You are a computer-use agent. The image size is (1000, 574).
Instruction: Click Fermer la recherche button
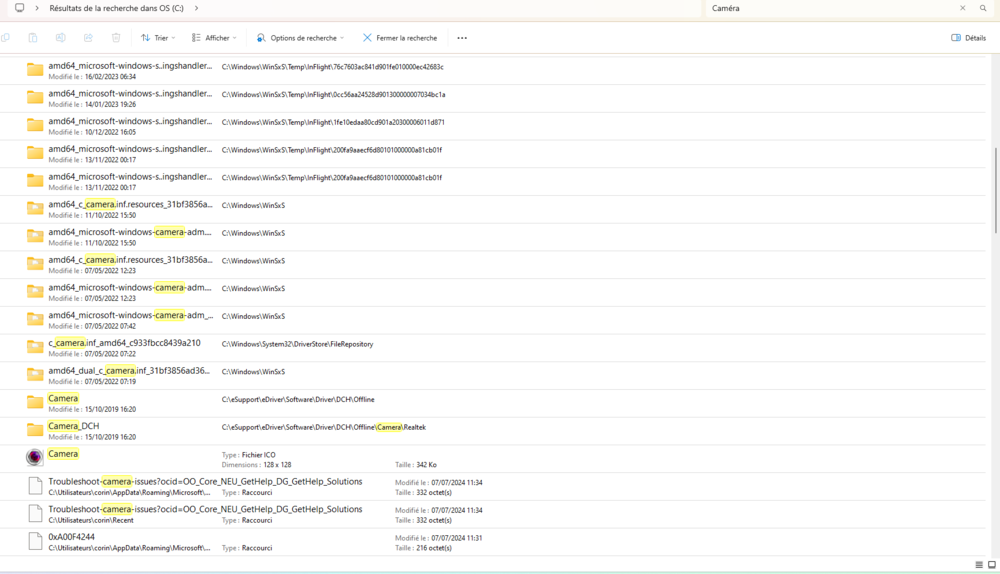[400, 38]
